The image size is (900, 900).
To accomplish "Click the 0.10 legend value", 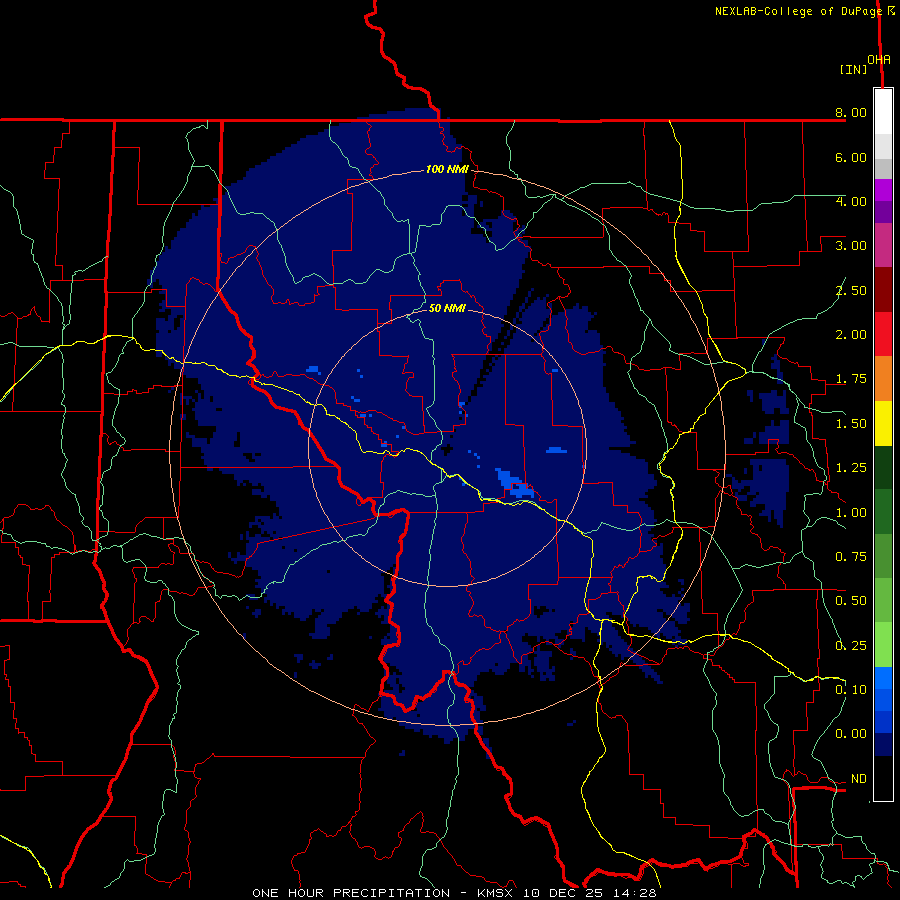I will click(x=851, y=690).
